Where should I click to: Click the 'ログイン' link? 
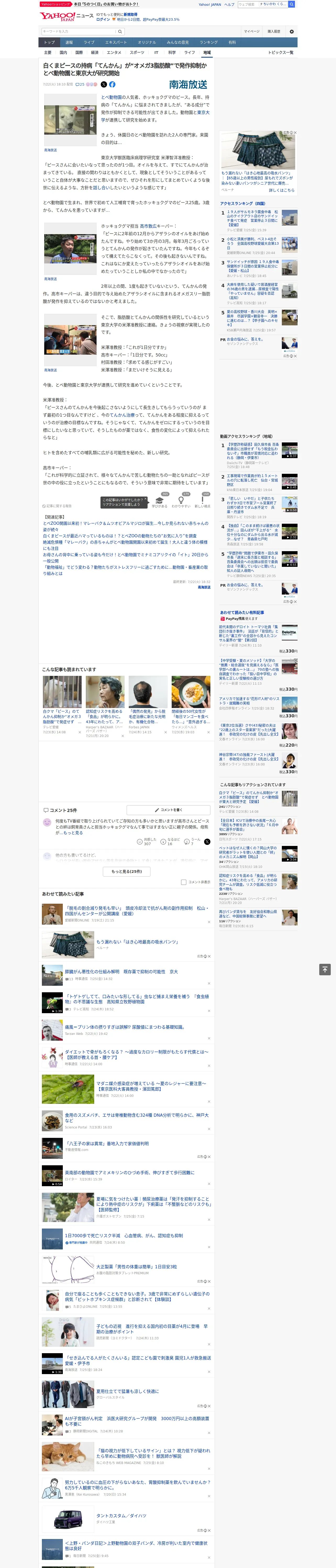103,20
